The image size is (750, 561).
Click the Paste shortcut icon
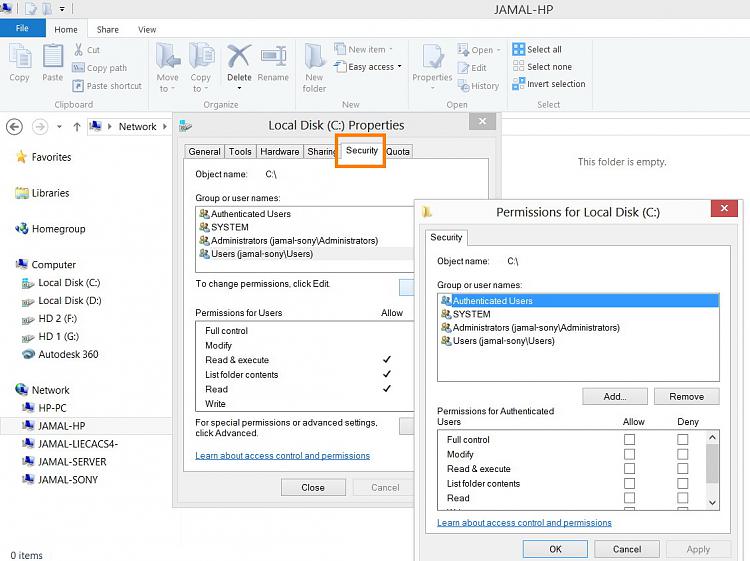click(x=78, y=86)
